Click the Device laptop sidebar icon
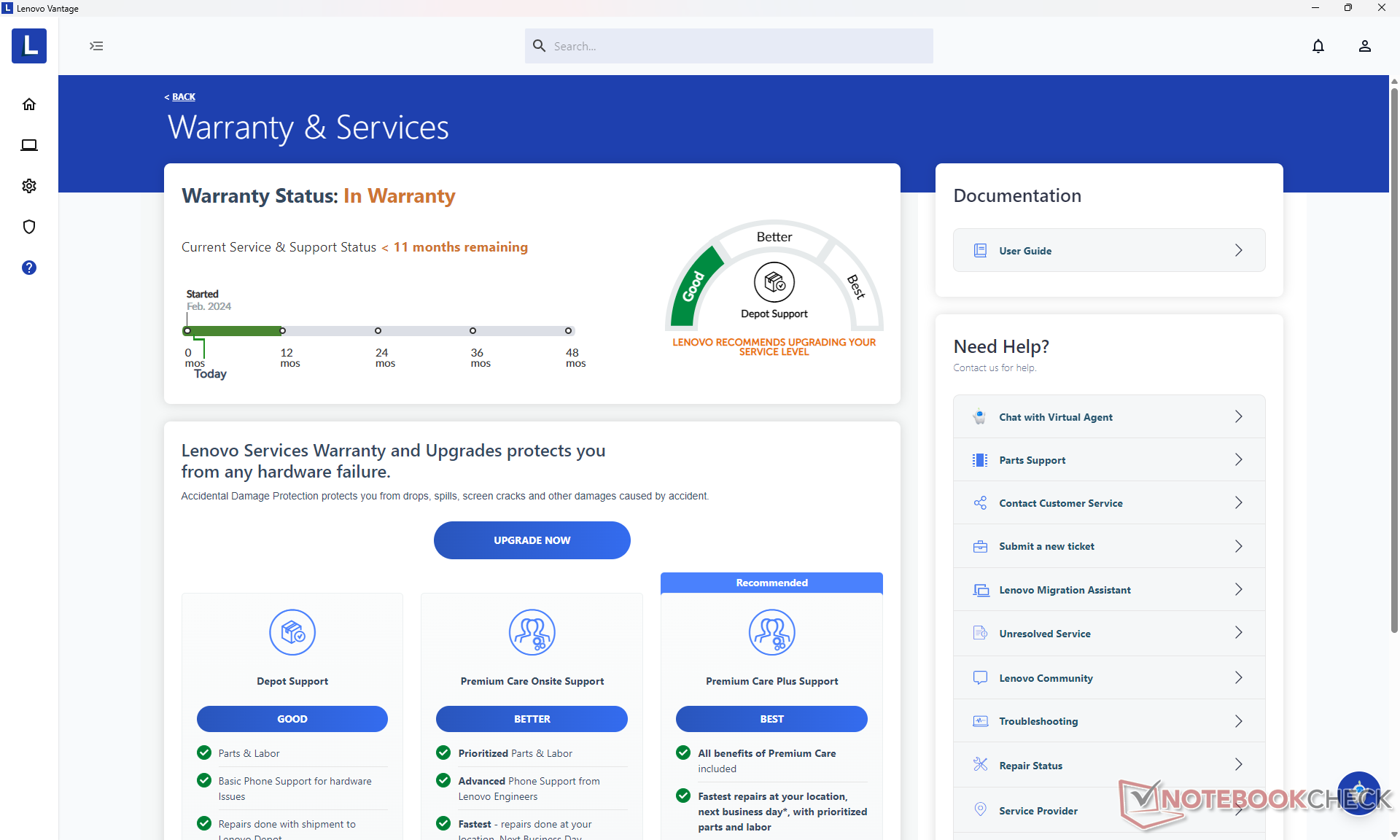Viewport: 1400px width, 840px height. pyautogui.click(x=29, y=145)
